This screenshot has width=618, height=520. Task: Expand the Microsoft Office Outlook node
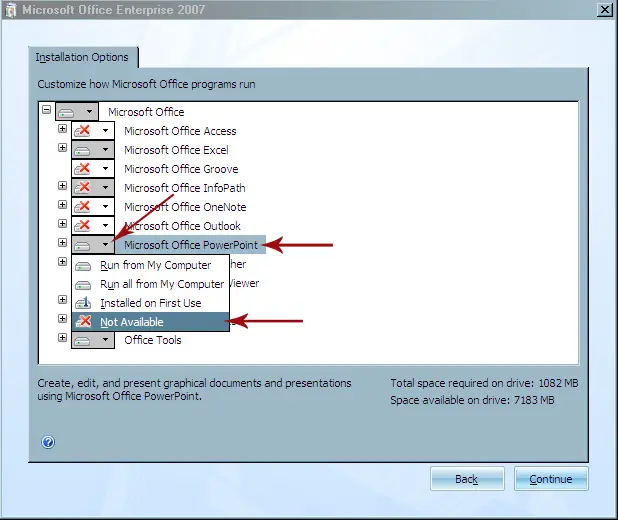click(x=62, y=224)
